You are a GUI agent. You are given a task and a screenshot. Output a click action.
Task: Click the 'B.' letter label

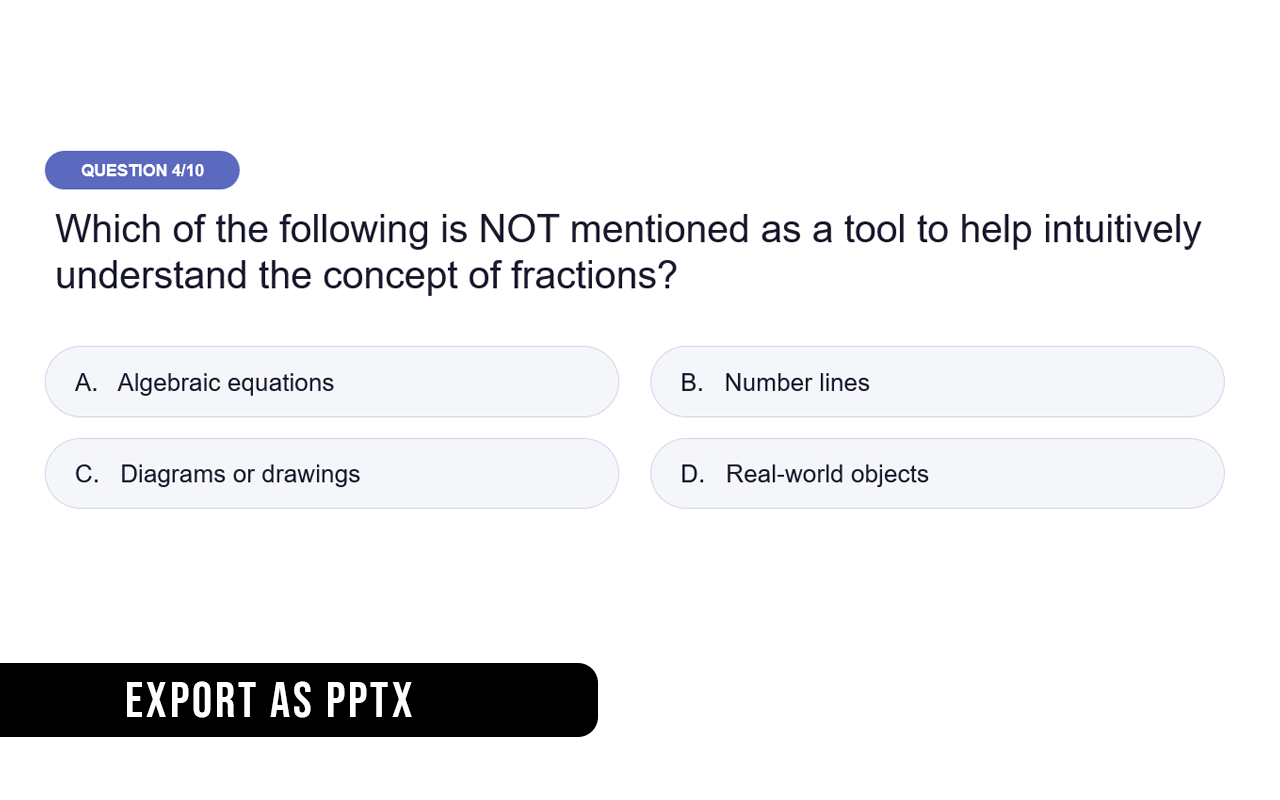(692, 382)
